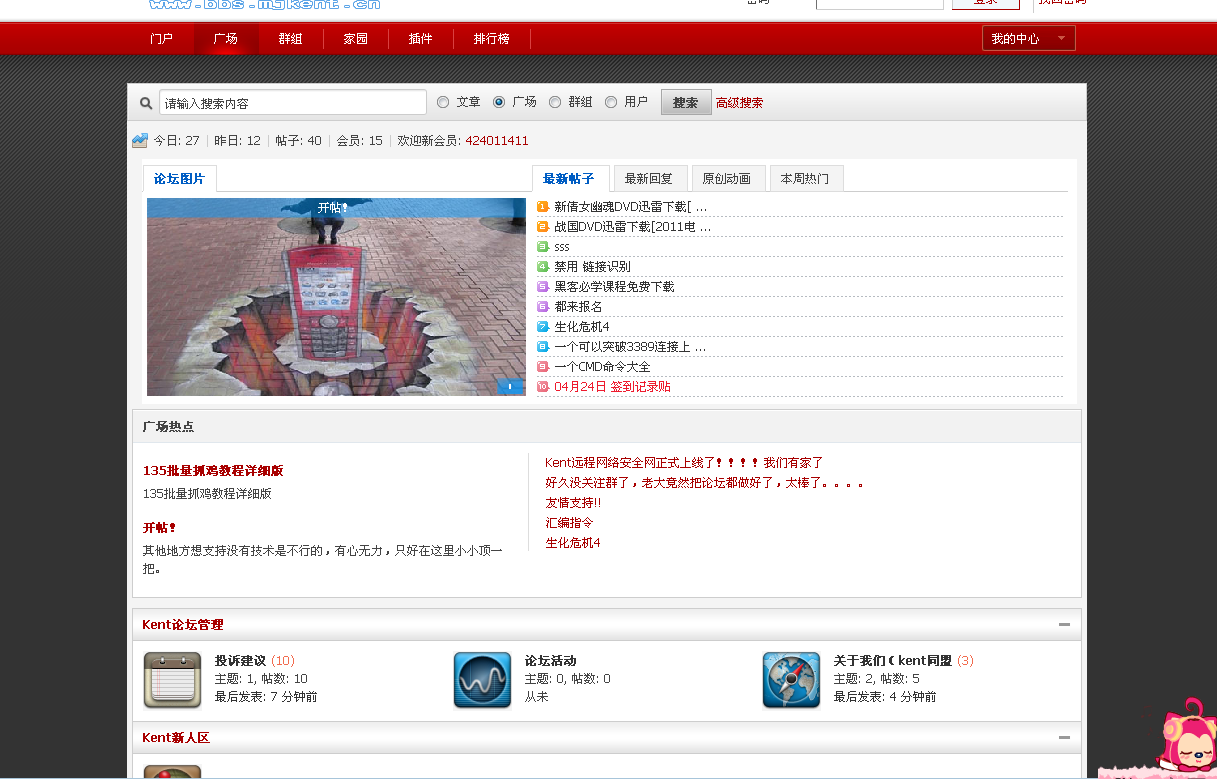The image size is (1217, 779).
Task: Open 插件 in navigation bar
Action: [x=420, y=39]
